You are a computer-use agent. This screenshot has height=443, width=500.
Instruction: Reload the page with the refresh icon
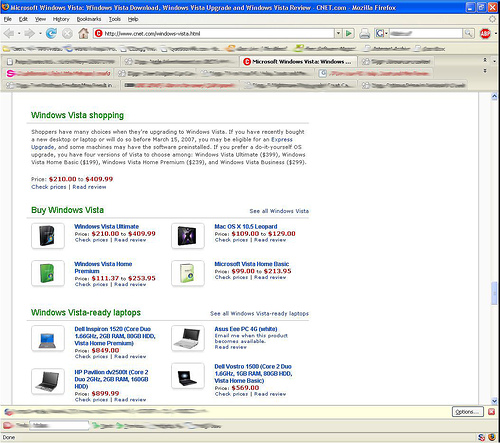click(51, 33)
